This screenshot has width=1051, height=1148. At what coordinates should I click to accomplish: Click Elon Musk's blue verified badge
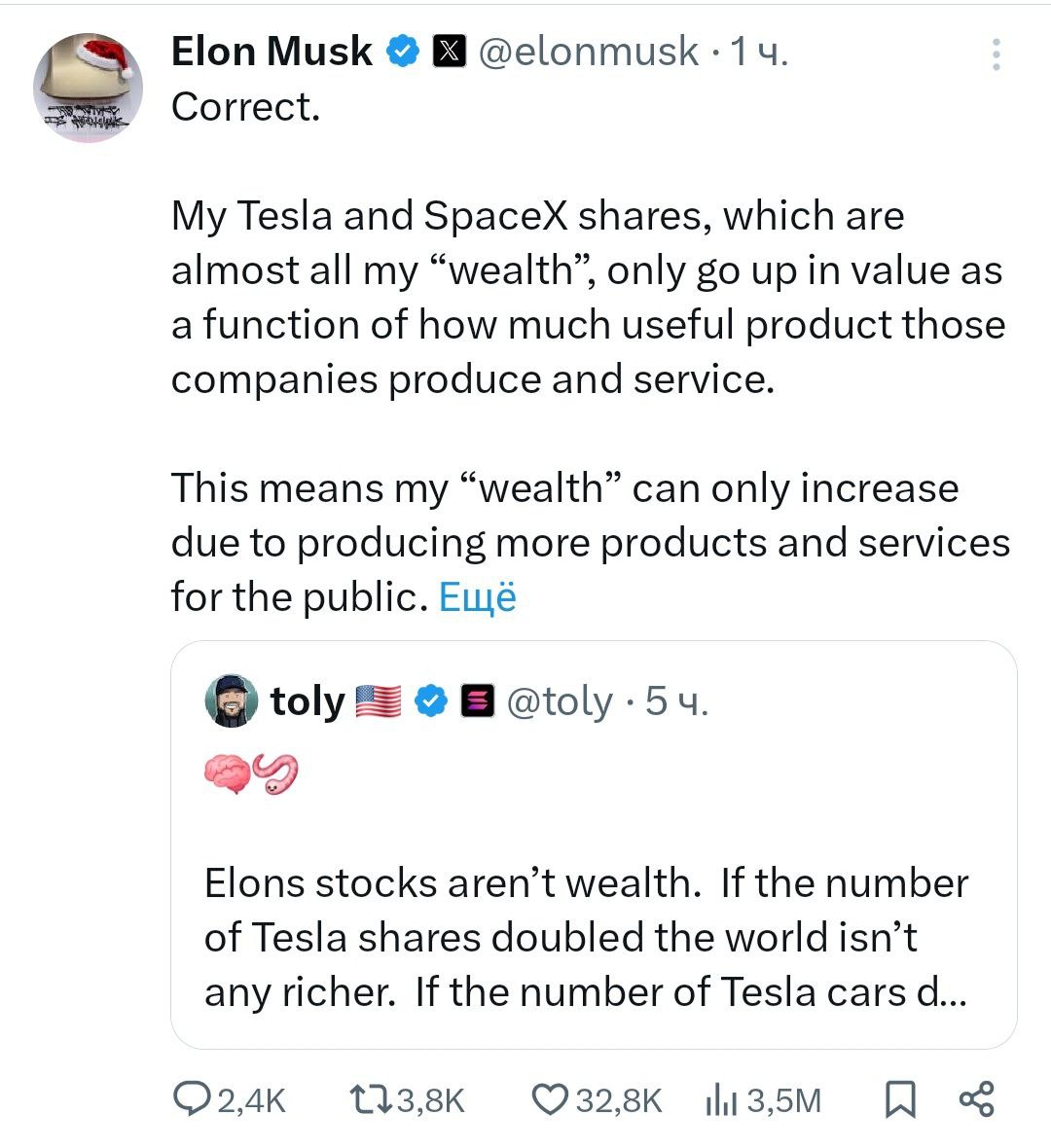pos(403,52)
